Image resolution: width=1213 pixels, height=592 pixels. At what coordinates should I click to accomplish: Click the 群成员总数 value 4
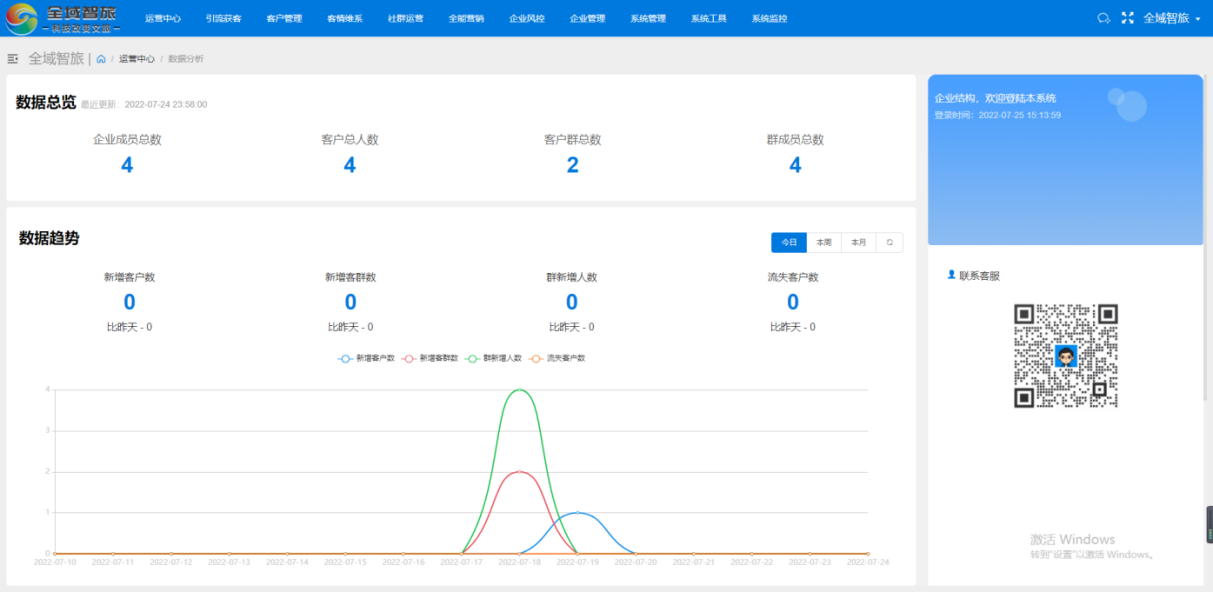[795, 165]
